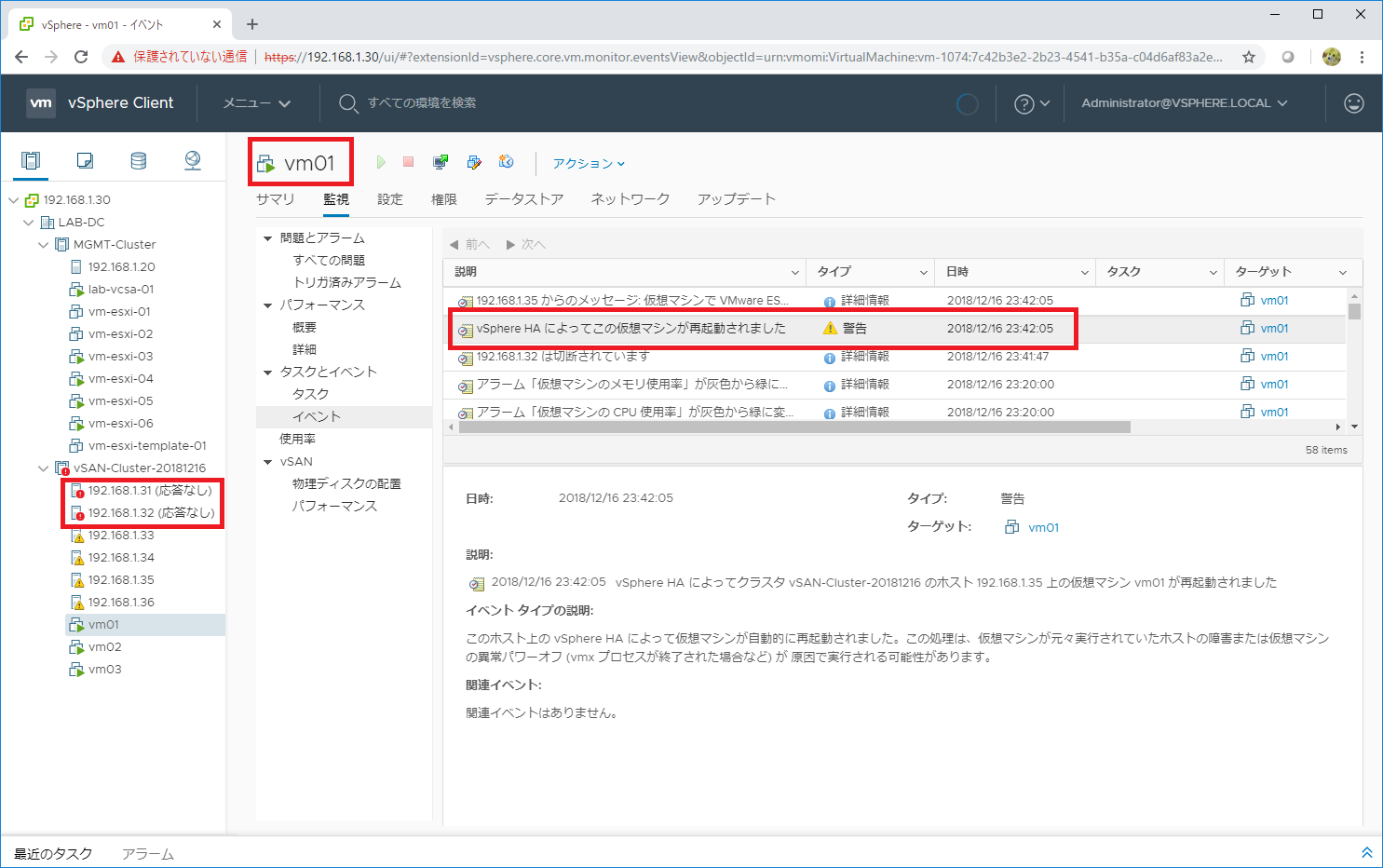
Task: Collapse the 問題とアラーム section
Action: coord(268,238)
